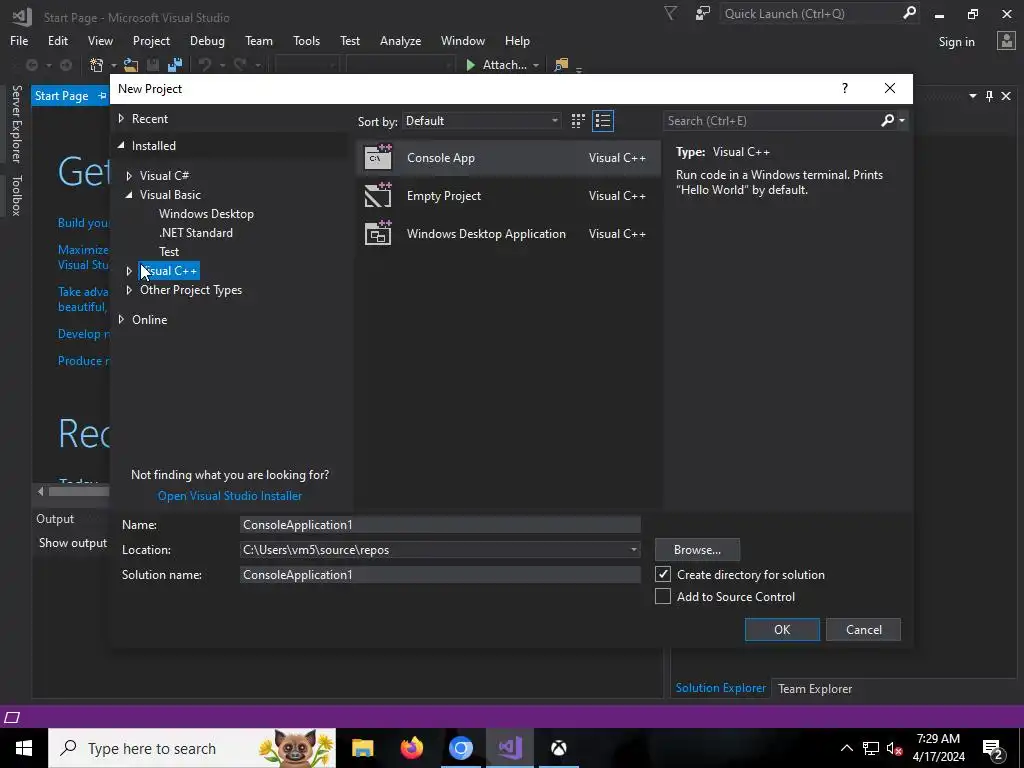Open the Toolbox side tab

(x=16, y=195)
